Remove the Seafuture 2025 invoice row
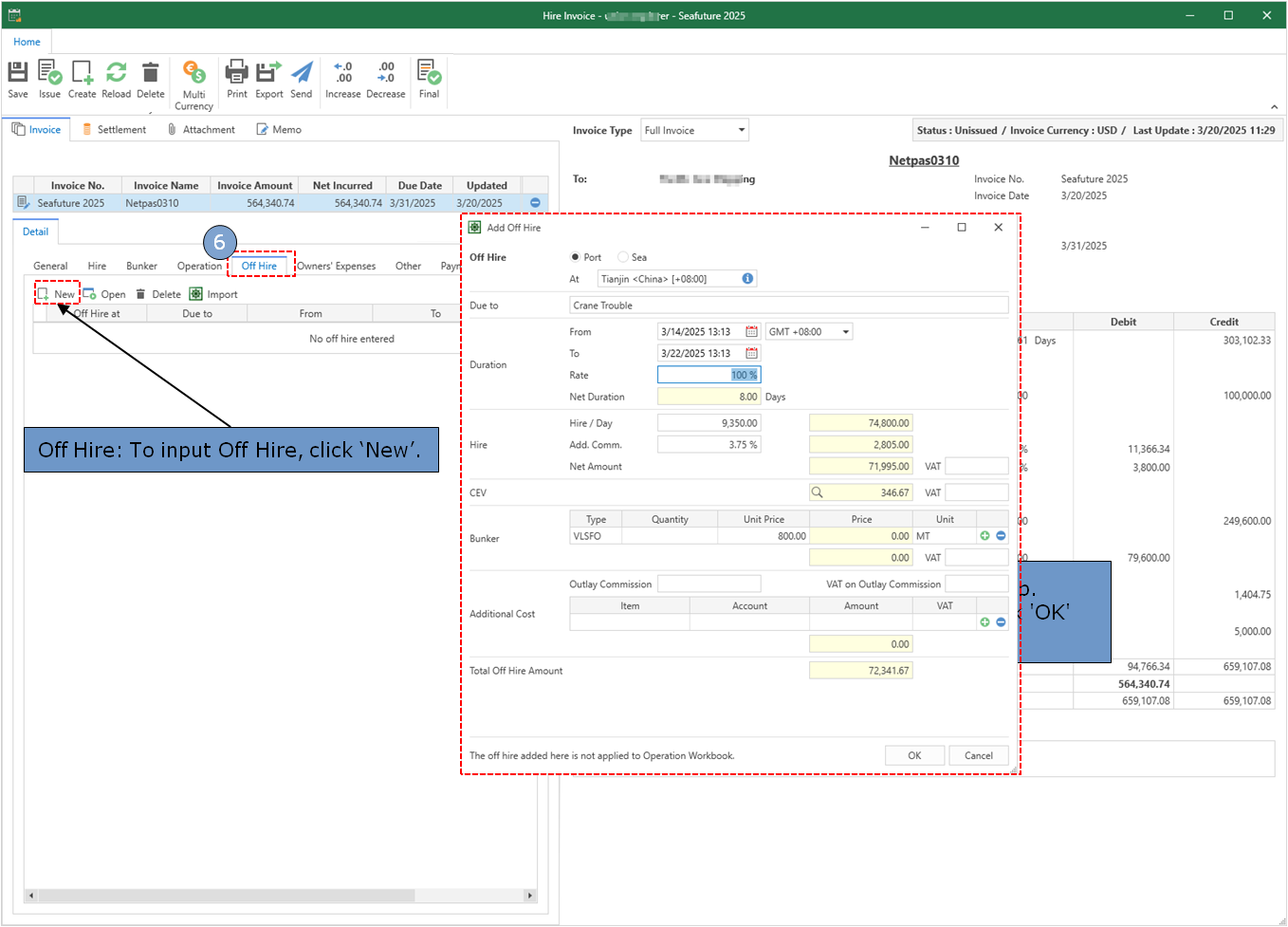Screen dimensions: 1288x927 coord(535,203)
